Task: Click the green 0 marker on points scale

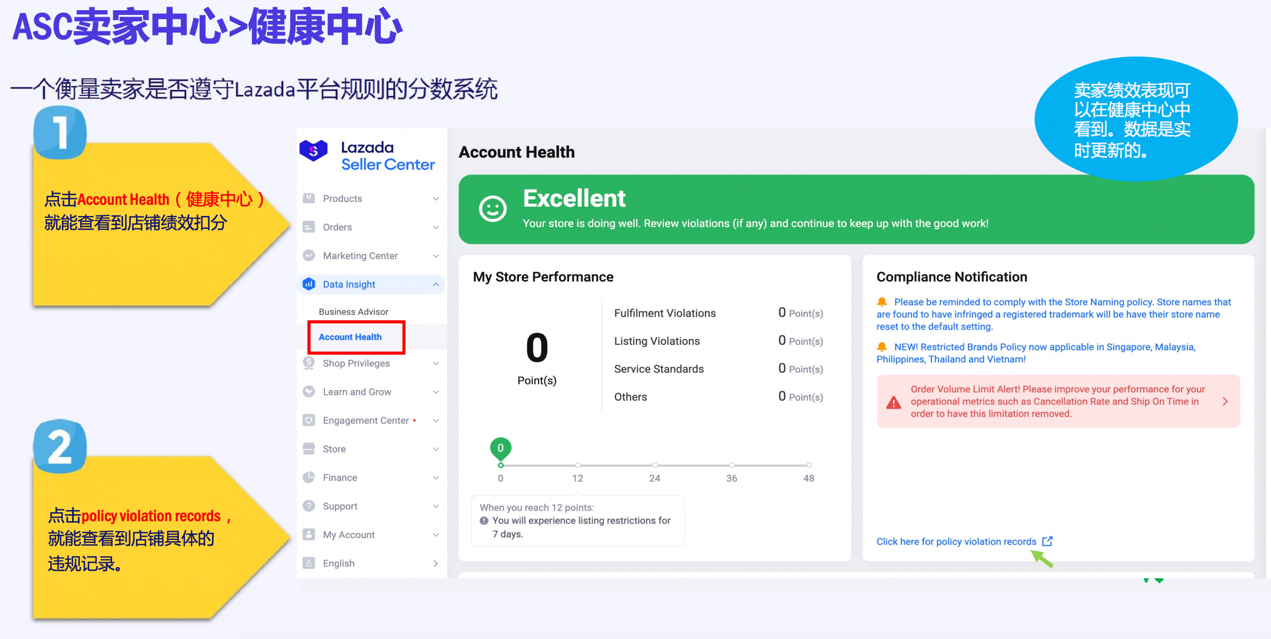Action: click(x=500, y=448)
